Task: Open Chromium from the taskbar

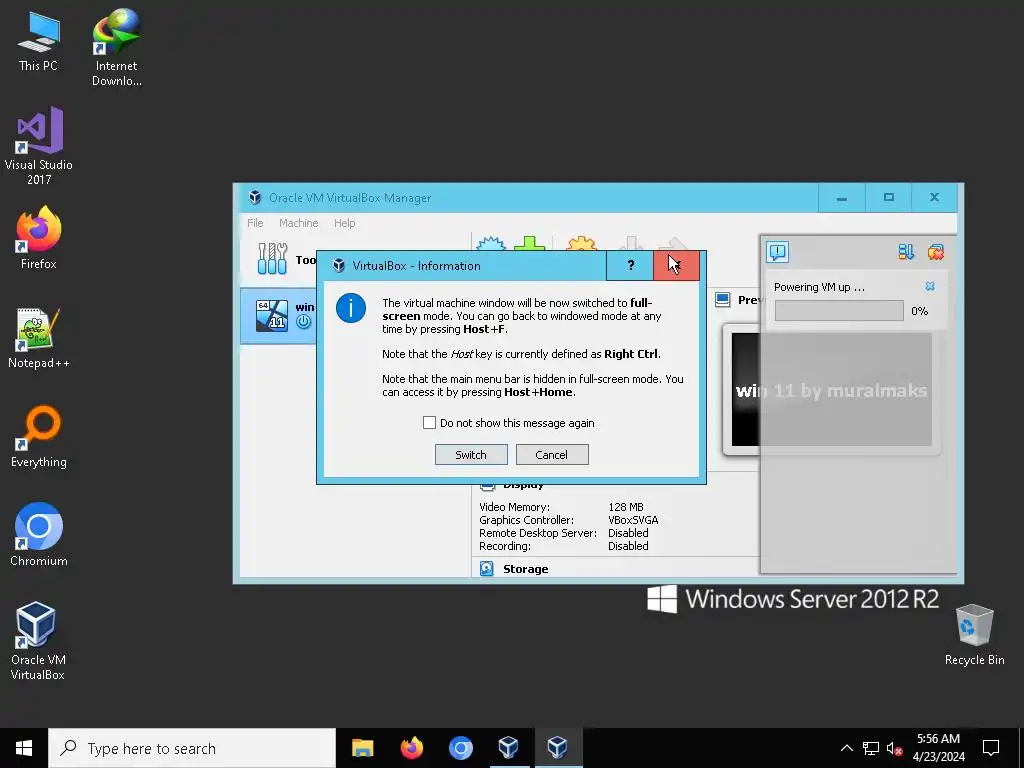Action: (460, 748)
